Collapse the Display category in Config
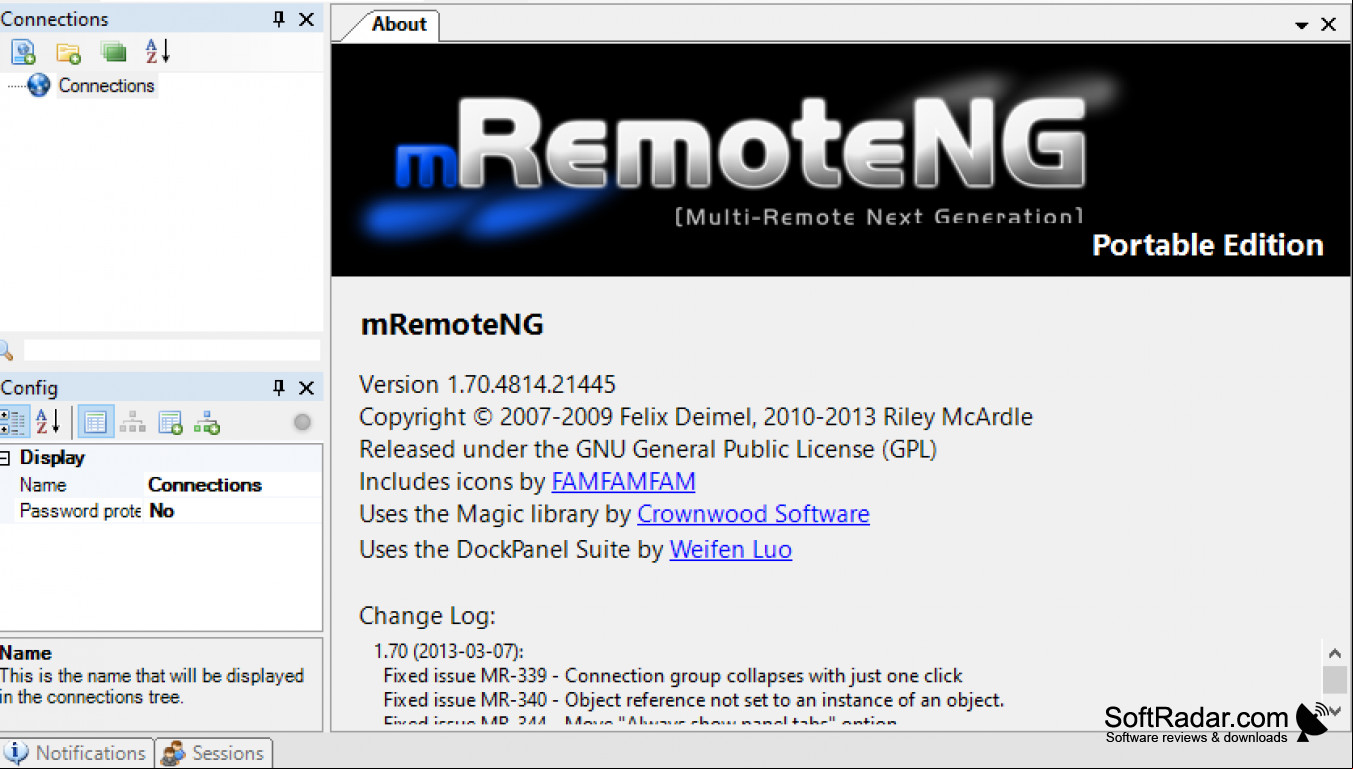This screenshot has width=1353, height=769. [x=5, y=458]
